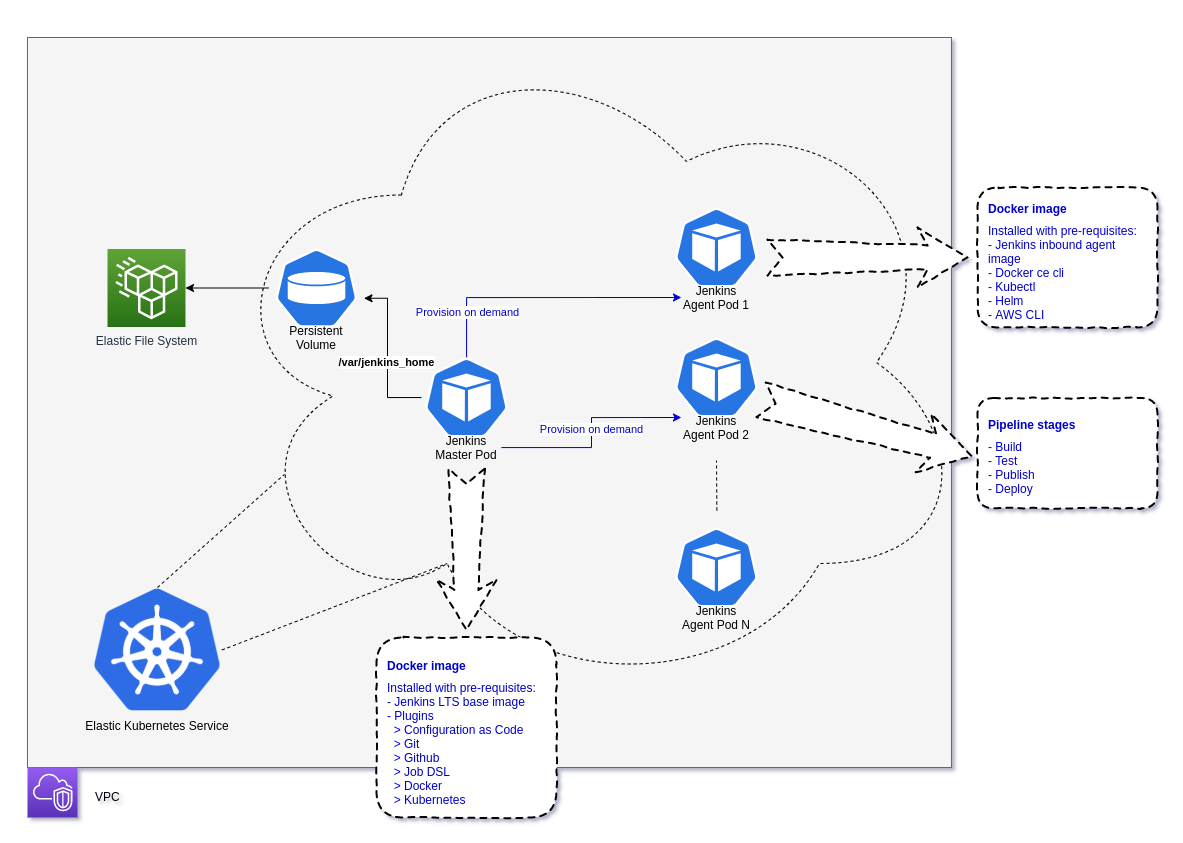Click the Elastic Kubernetes Service helm icon

click(157, 650)
